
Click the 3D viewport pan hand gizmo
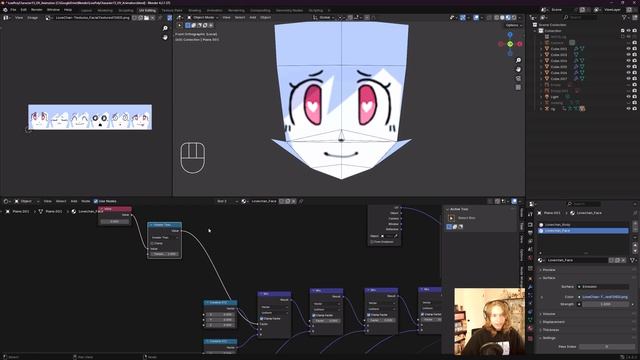point(518,69)
